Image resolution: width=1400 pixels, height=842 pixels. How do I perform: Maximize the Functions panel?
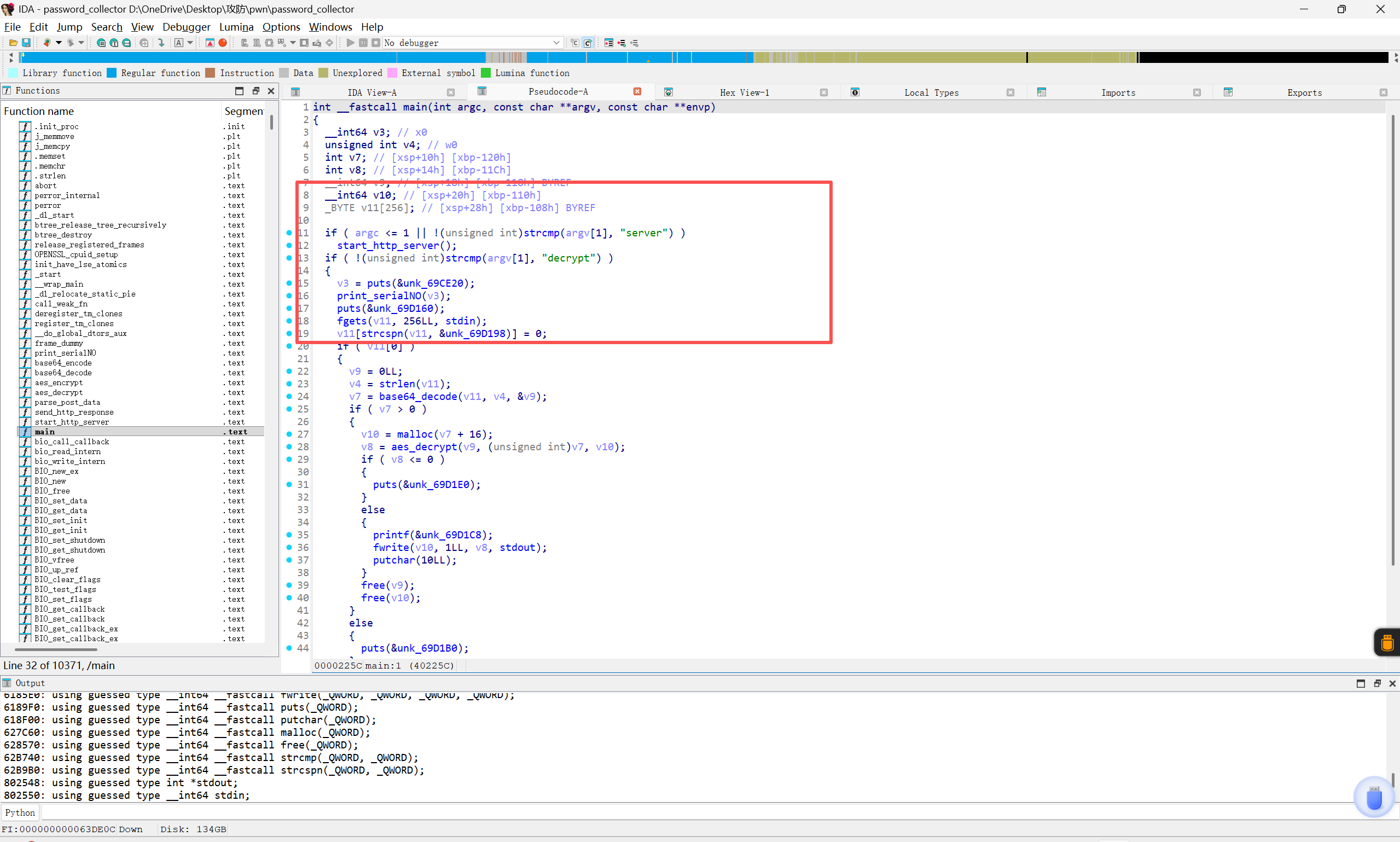[240, 91]
